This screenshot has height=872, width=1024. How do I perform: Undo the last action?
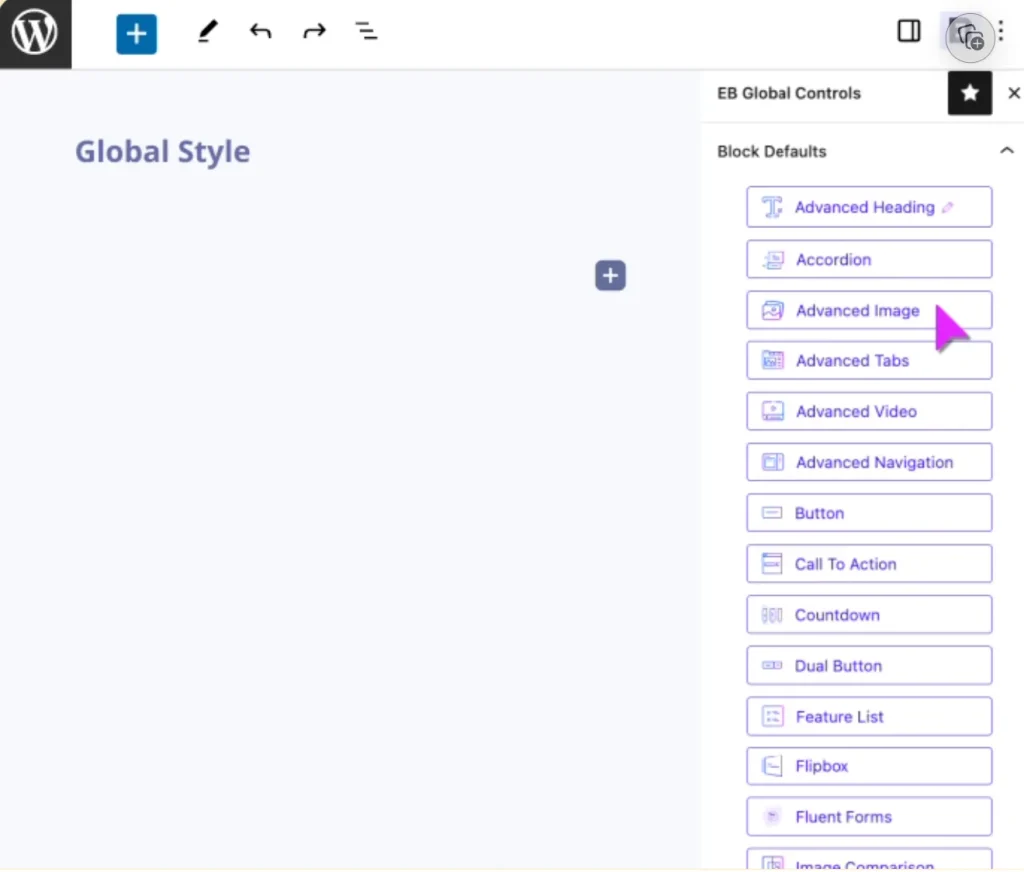click(x=260, y=31)
